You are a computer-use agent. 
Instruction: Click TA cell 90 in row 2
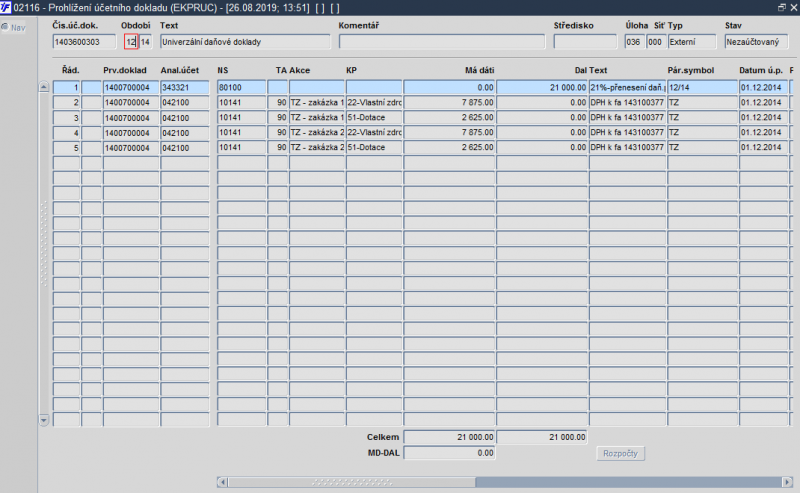coord(278,103)
